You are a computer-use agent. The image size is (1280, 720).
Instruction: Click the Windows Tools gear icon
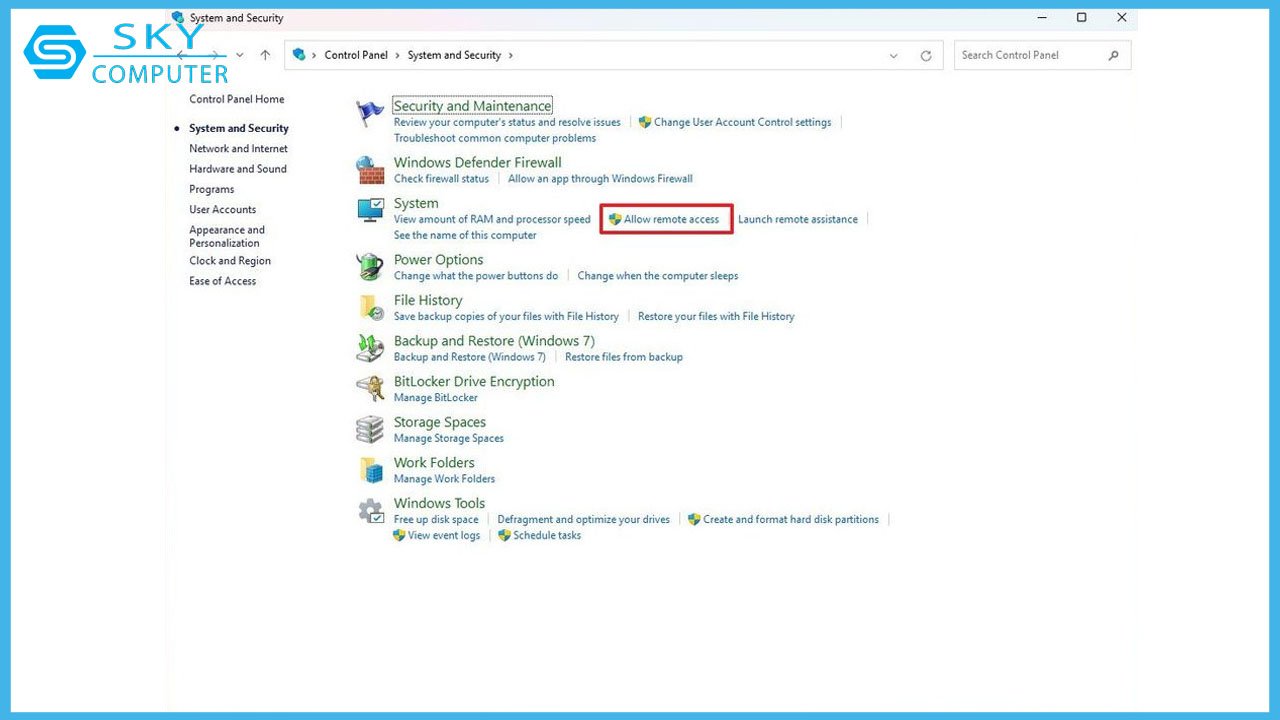click(x=370, y=511)
